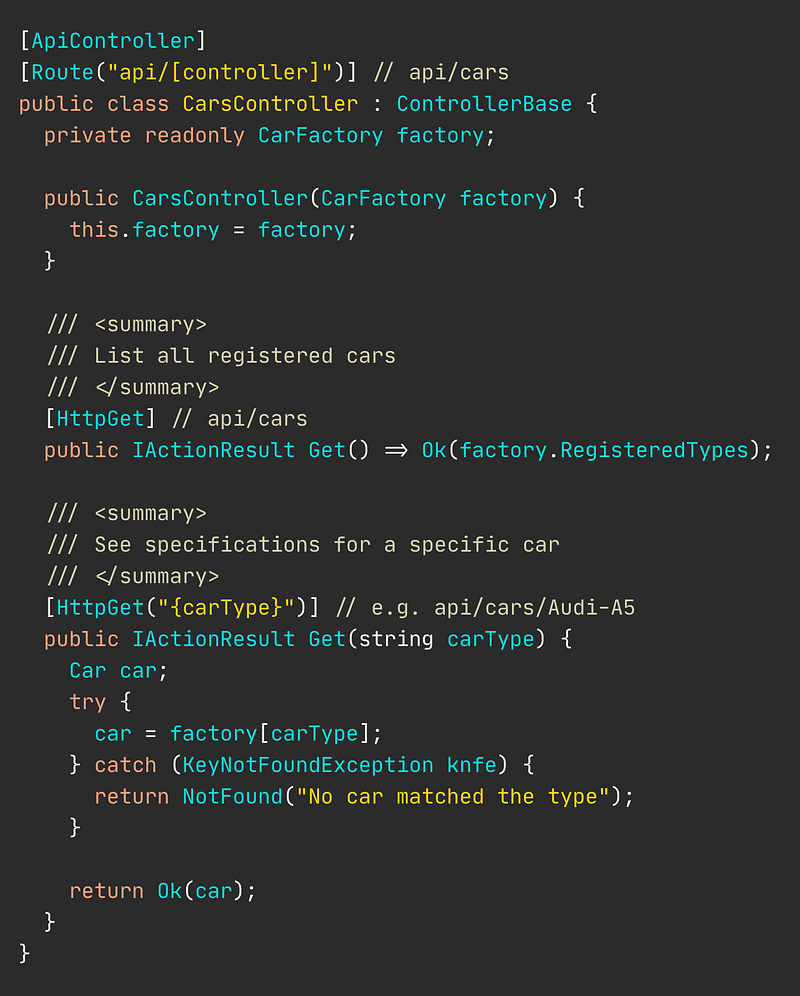Screen dimensions: 800x996
Task: Click the "List all registered cars" comment
Action: coord(245,356)
